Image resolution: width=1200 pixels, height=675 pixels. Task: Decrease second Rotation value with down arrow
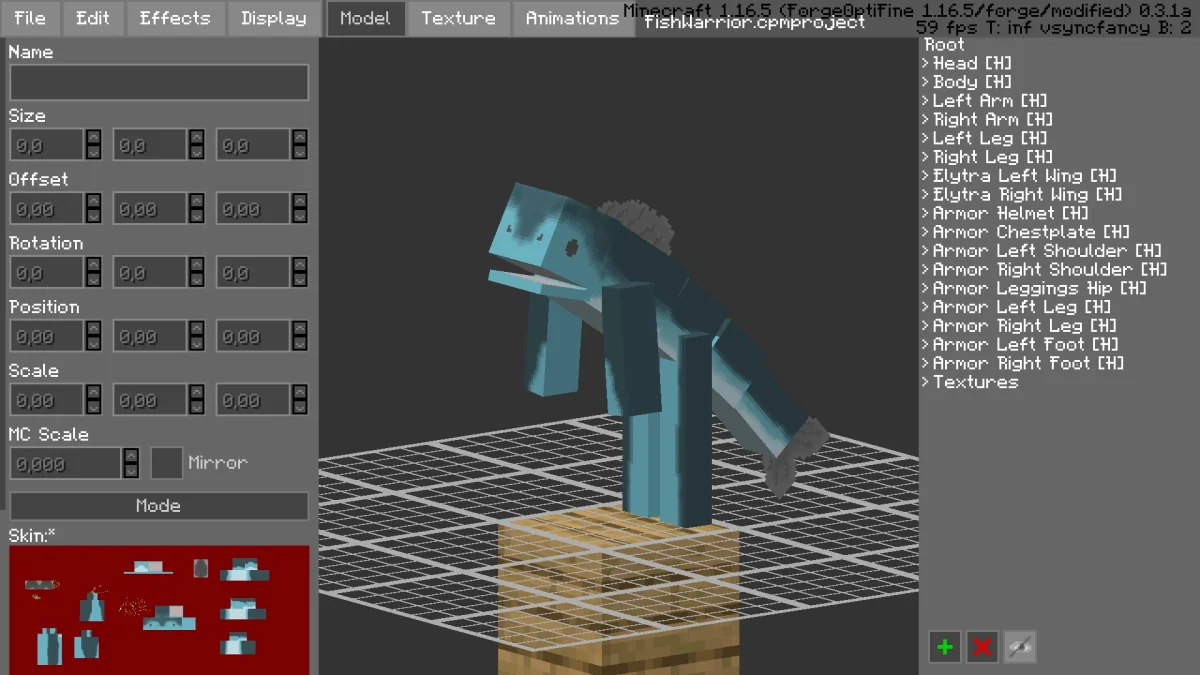[x=196, y=281]
